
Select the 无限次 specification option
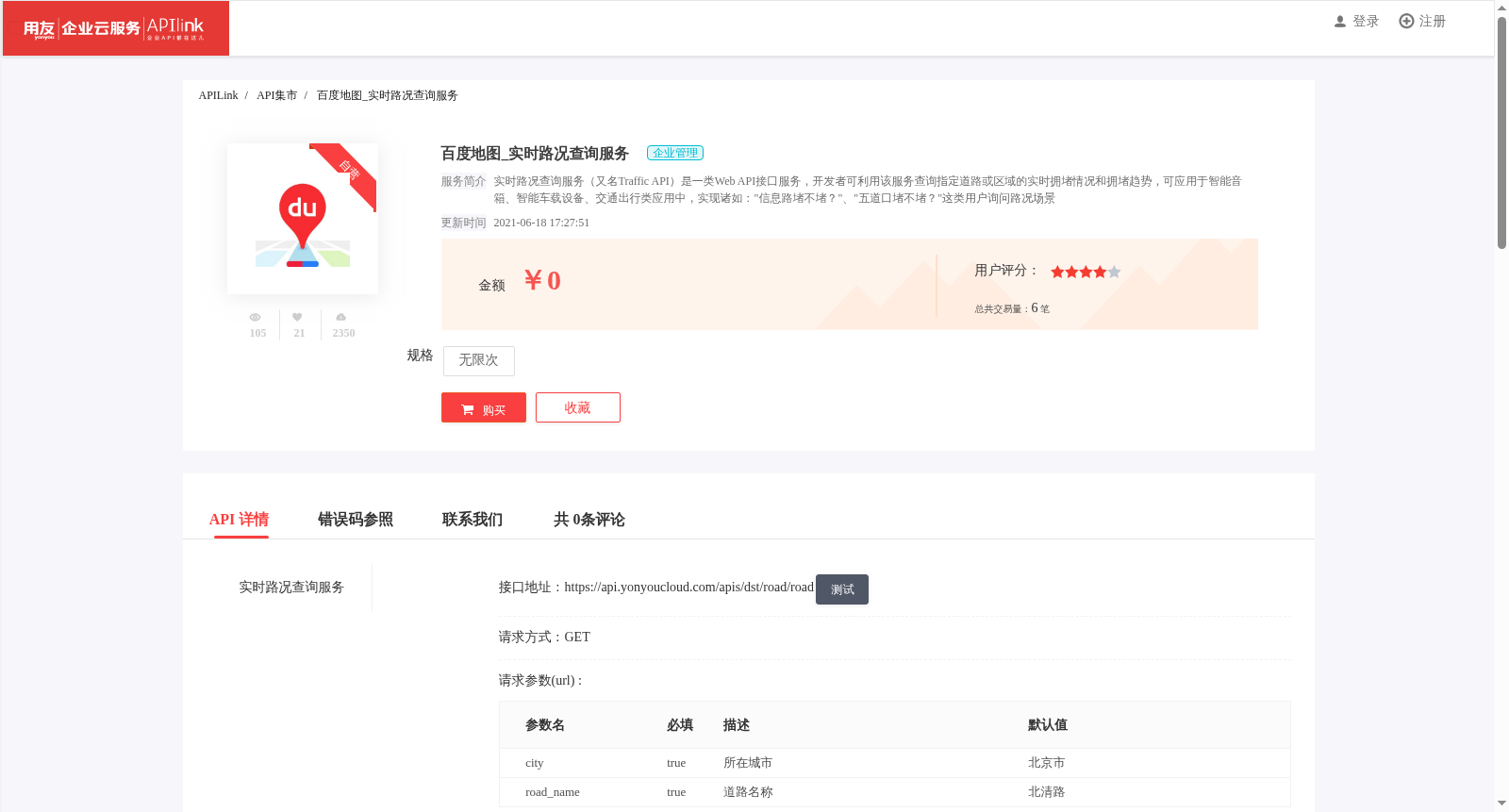479,360
